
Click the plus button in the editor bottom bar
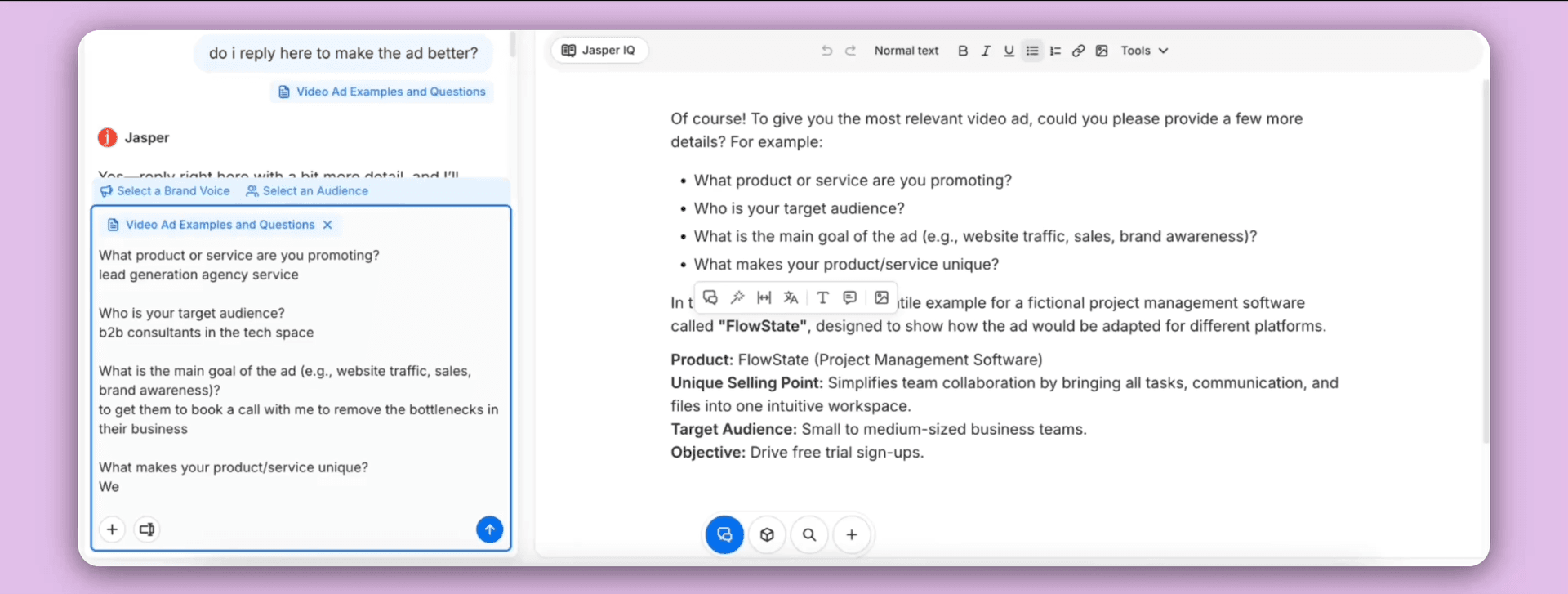852,534
